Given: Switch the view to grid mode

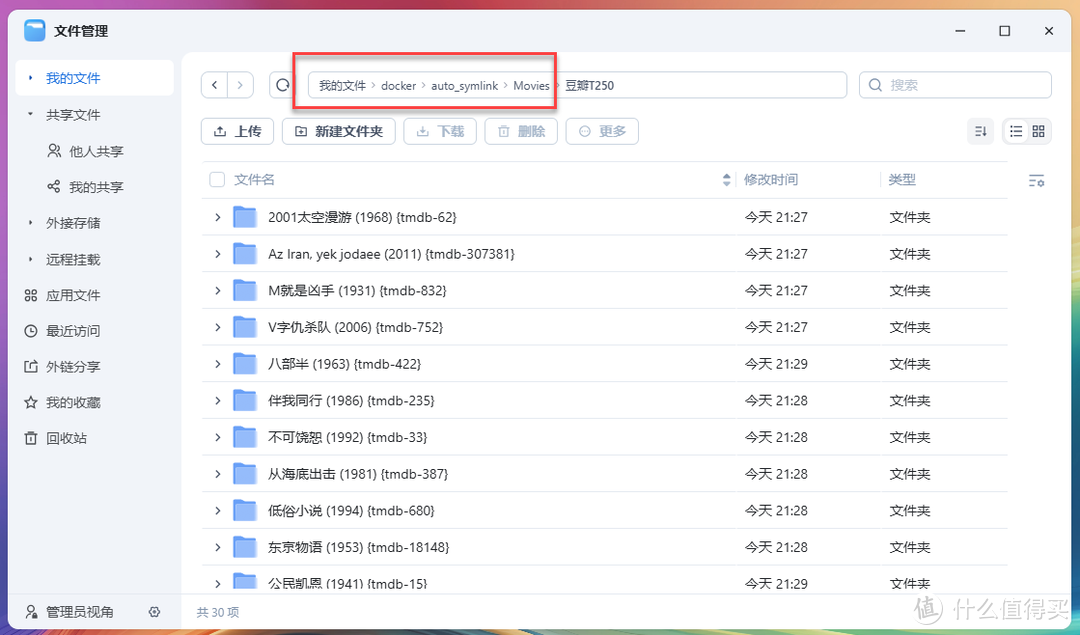Looking at the screenshot, I should pos(1038,131).
